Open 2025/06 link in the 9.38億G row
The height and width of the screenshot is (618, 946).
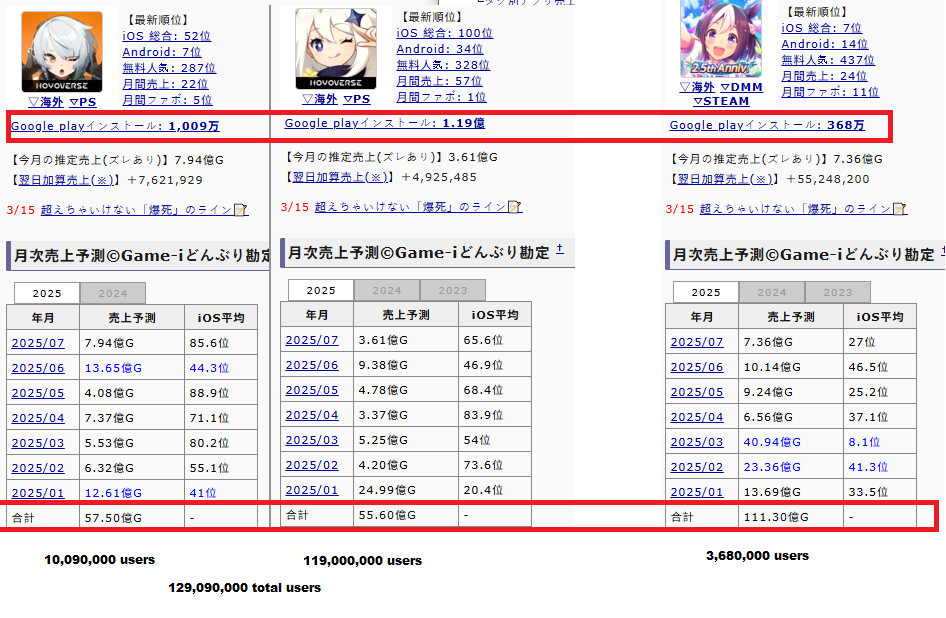point(311,365)
